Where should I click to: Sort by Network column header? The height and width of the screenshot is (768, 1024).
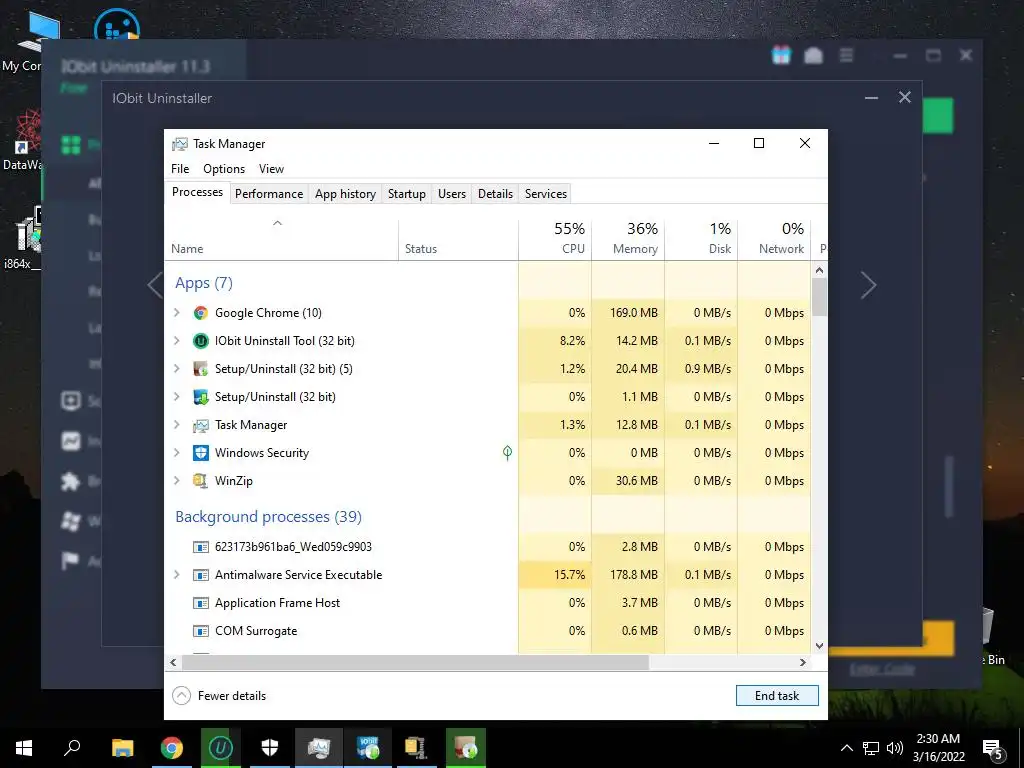(x=775, y=239)
